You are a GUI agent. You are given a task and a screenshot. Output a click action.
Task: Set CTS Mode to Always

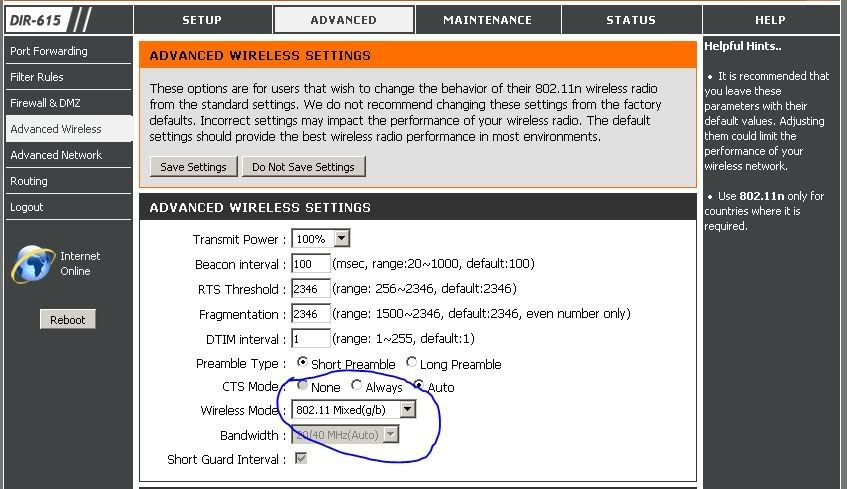click(356, 386)
